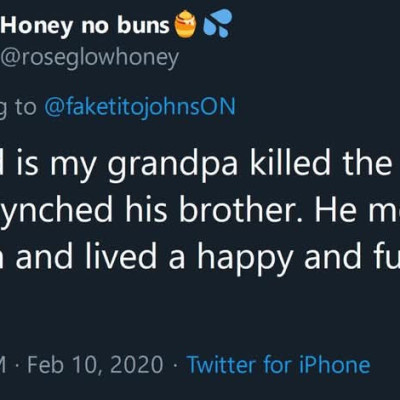Click the word "his" in second line

(x=146, y=209)
